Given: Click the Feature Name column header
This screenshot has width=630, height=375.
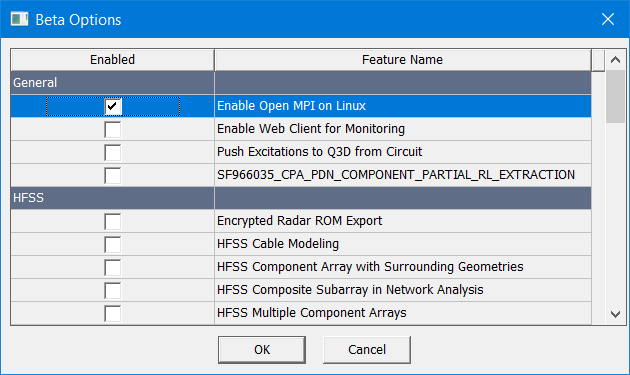Looking at the screenshot, I should click(x=403, y=60).
